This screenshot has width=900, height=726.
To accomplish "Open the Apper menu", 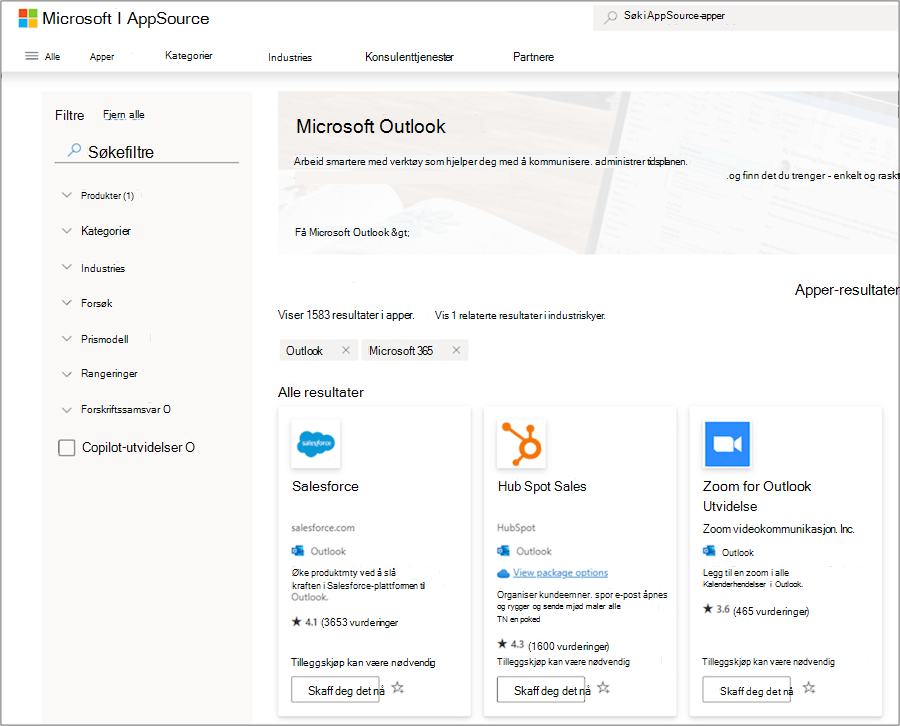I will [x=102, y=56].
